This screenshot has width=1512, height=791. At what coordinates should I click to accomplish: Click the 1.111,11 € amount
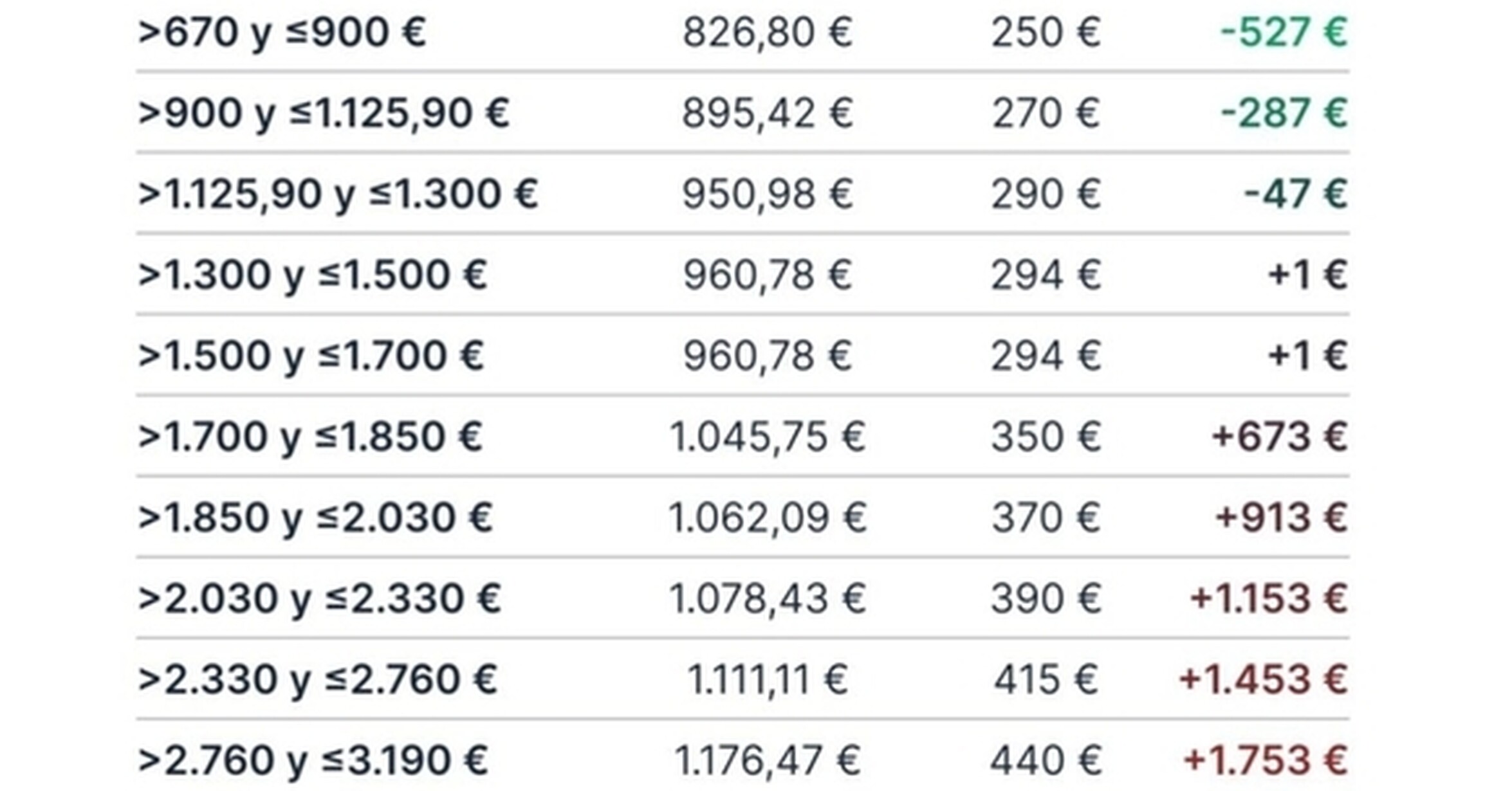pyautogui.click(x=768, y=680)
